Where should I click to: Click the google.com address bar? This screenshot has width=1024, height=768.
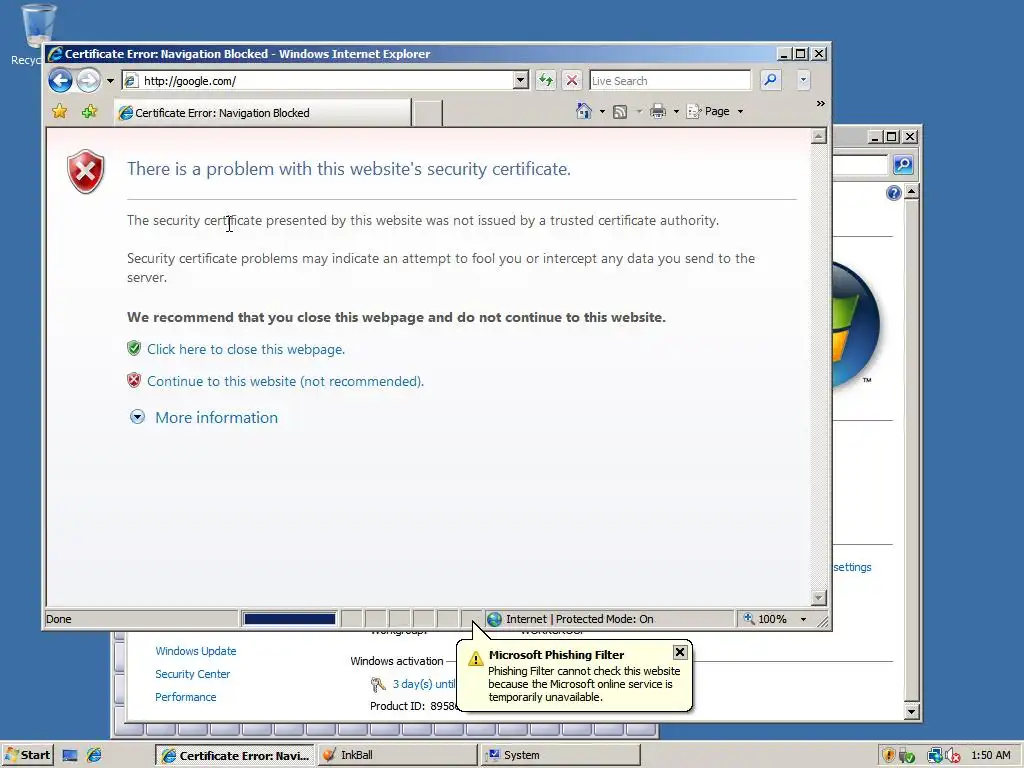click(x=318, y=81)
